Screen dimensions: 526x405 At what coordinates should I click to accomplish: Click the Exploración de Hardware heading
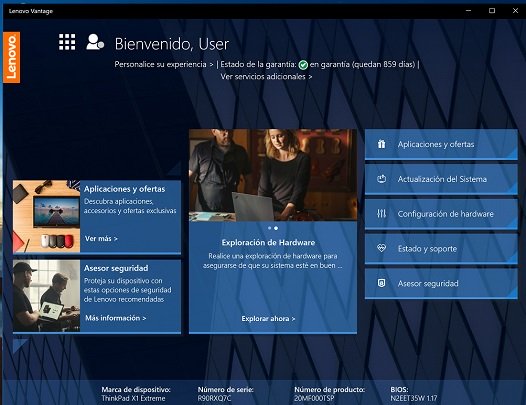[268, 243]
